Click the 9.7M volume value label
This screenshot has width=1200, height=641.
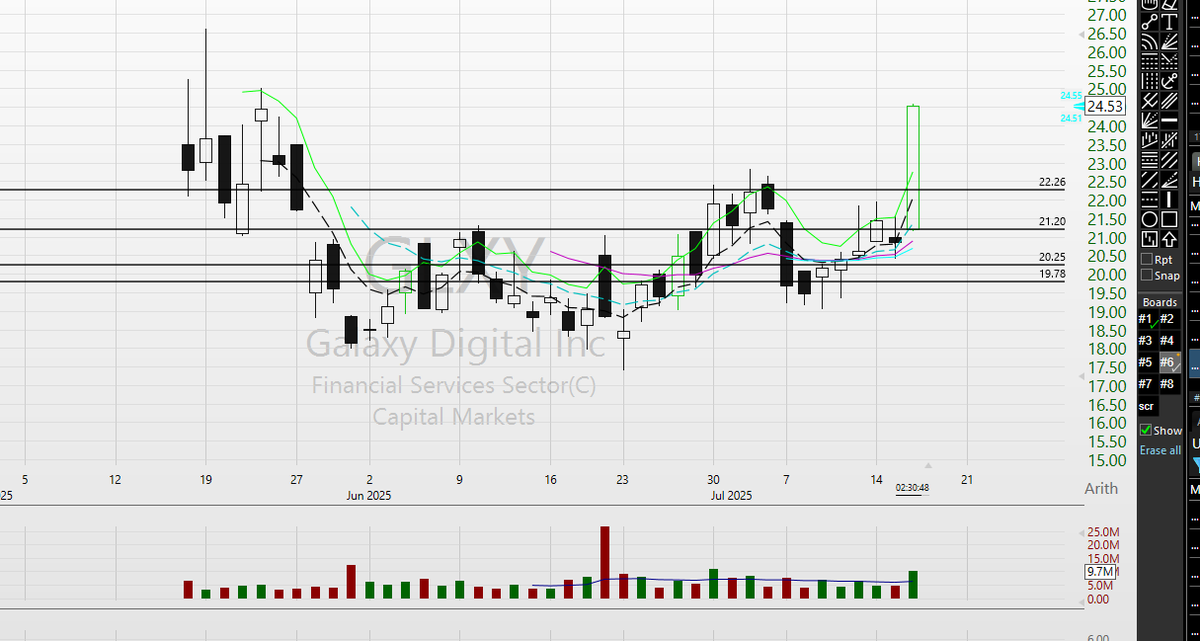[x=1098, y=571]
